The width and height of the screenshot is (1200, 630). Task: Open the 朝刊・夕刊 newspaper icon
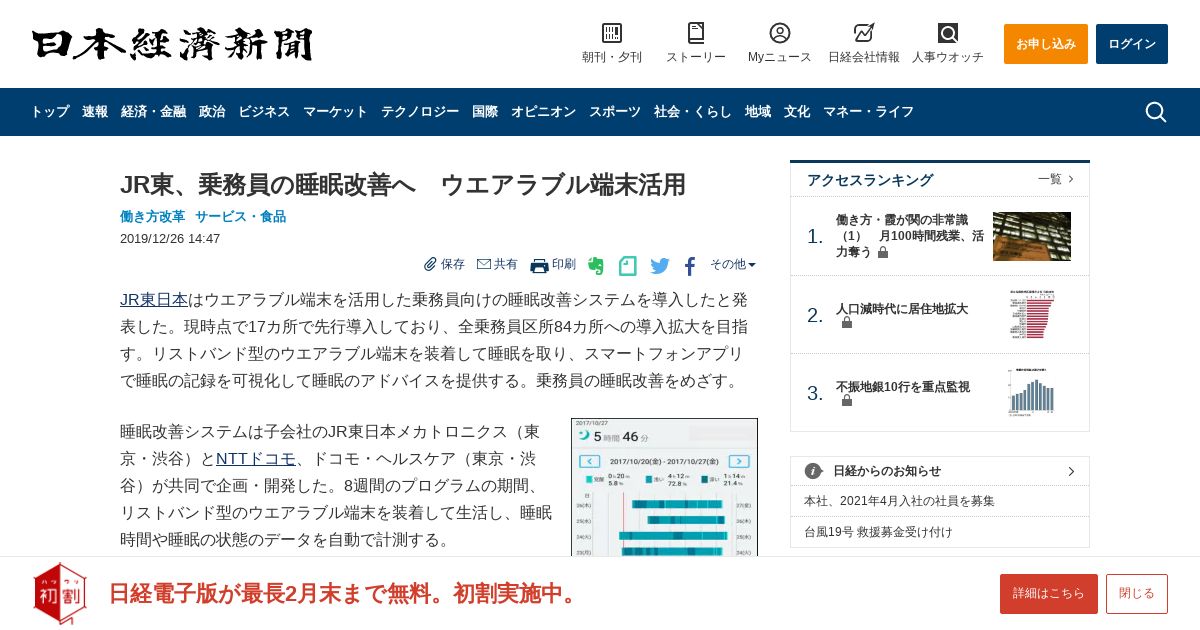(612, 33)
